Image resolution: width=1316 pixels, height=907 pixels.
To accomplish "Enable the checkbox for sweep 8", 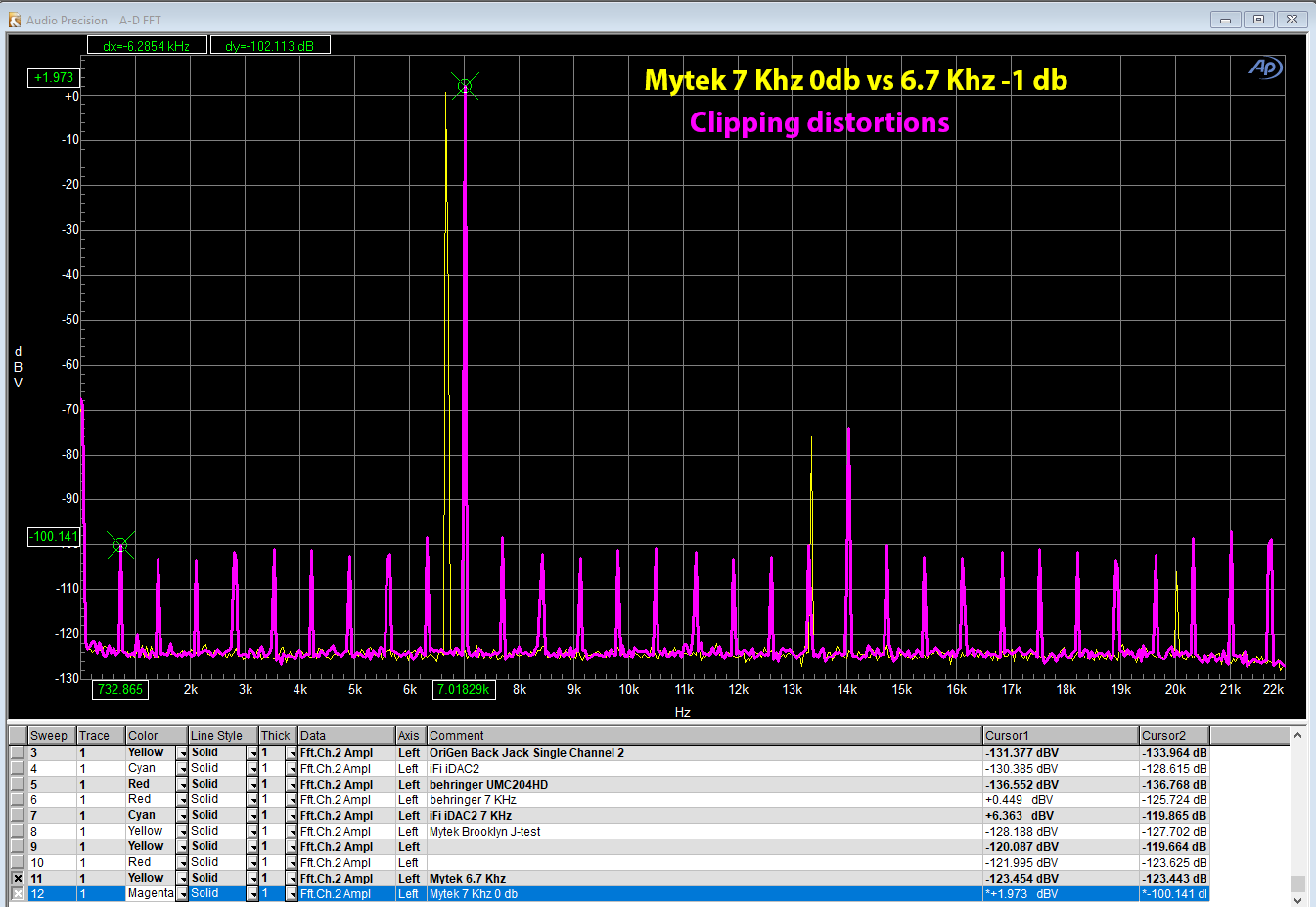I will click(x=18, y=832).
